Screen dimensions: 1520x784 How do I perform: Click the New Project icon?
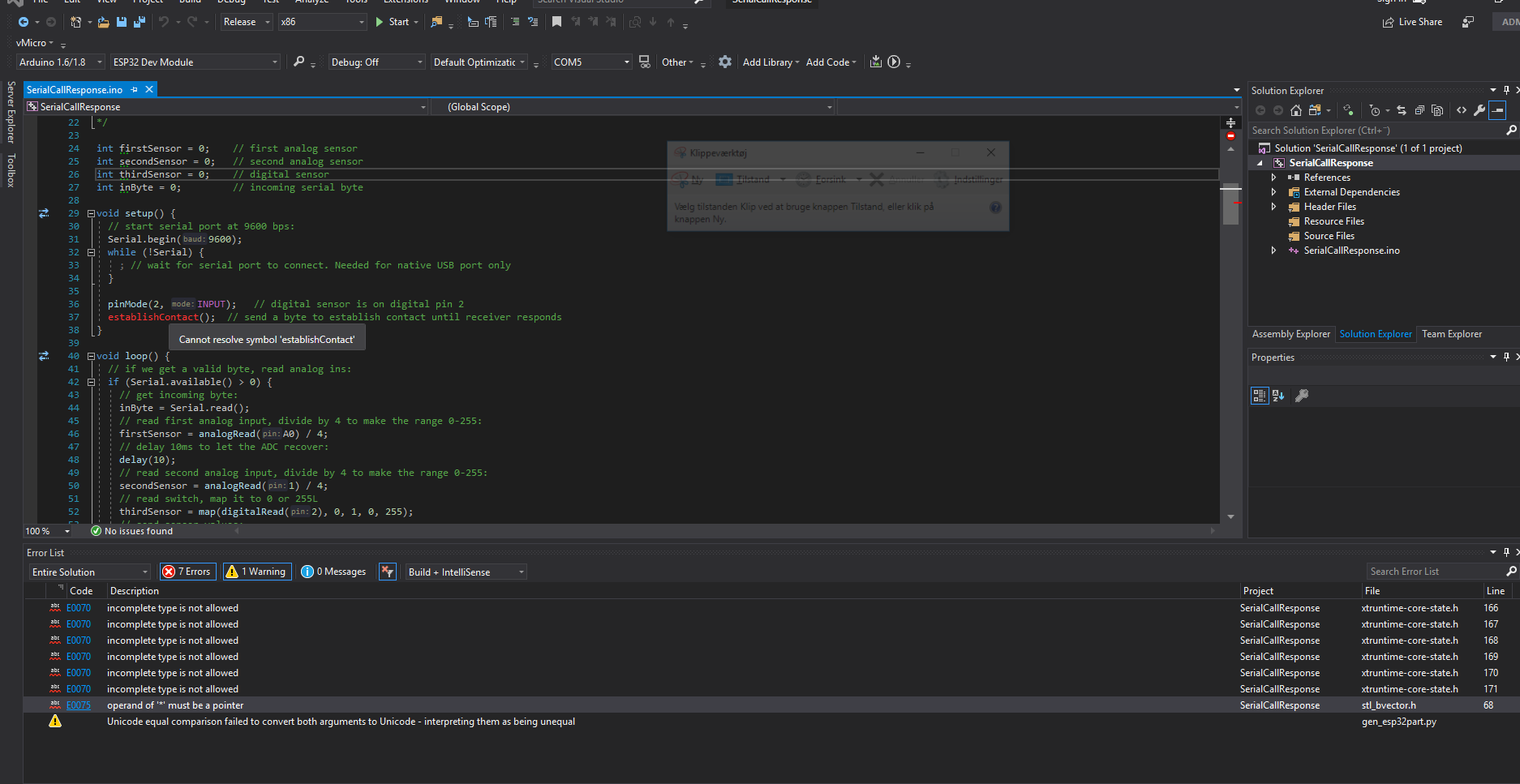76,22
